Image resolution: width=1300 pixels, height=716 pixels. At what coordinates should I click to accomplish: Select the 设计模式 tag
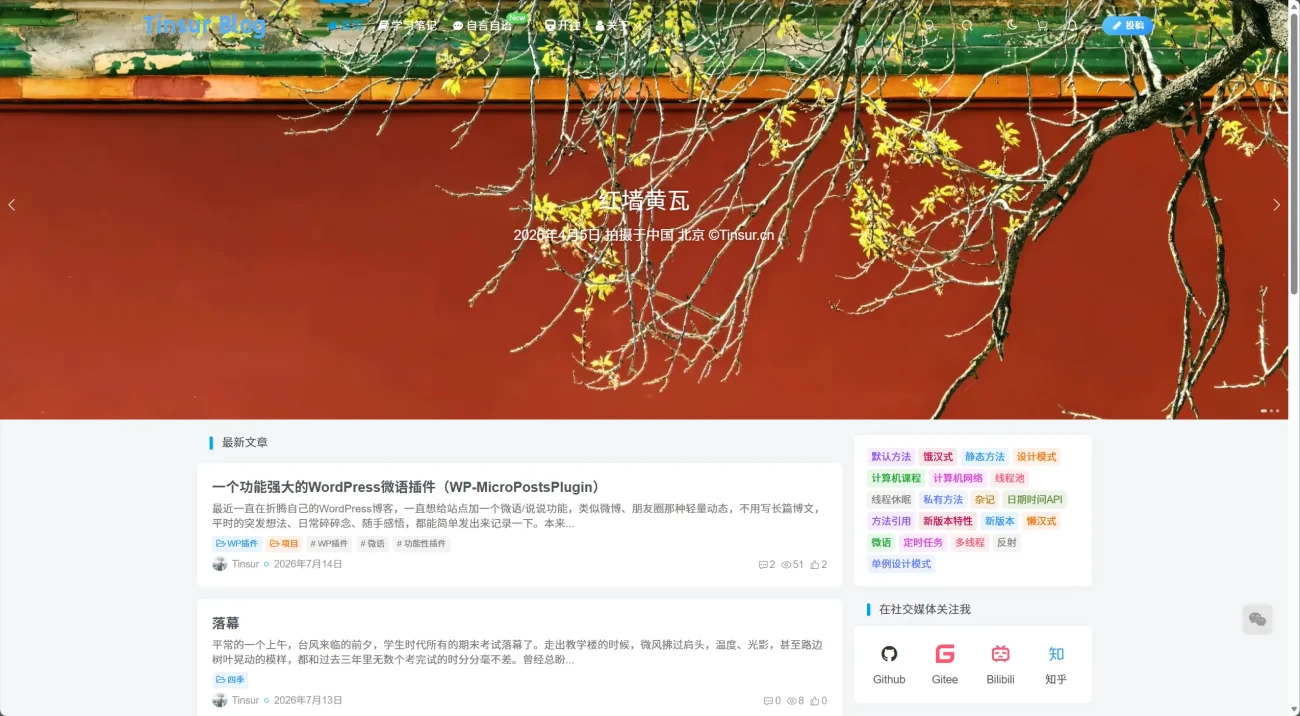coord(1036,457)
